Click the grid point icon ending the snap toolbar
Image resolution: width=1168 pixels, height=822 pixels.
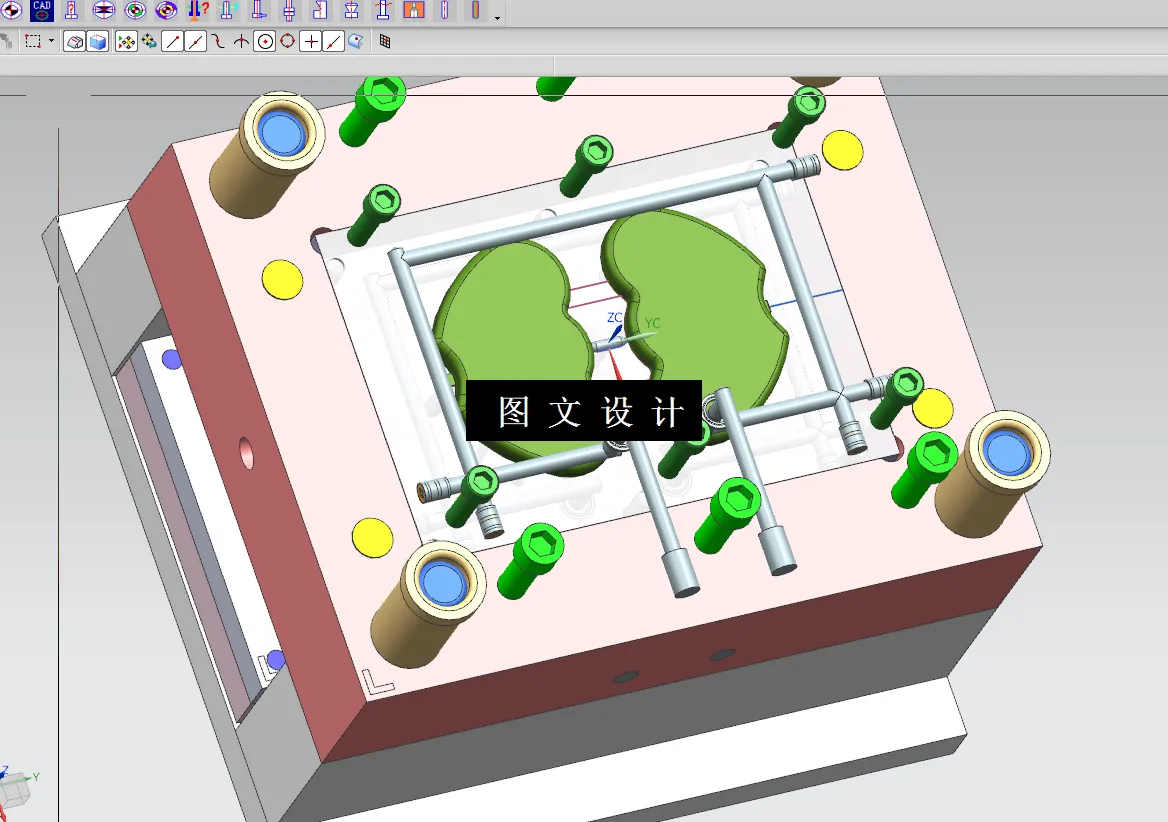pos(383,41)
